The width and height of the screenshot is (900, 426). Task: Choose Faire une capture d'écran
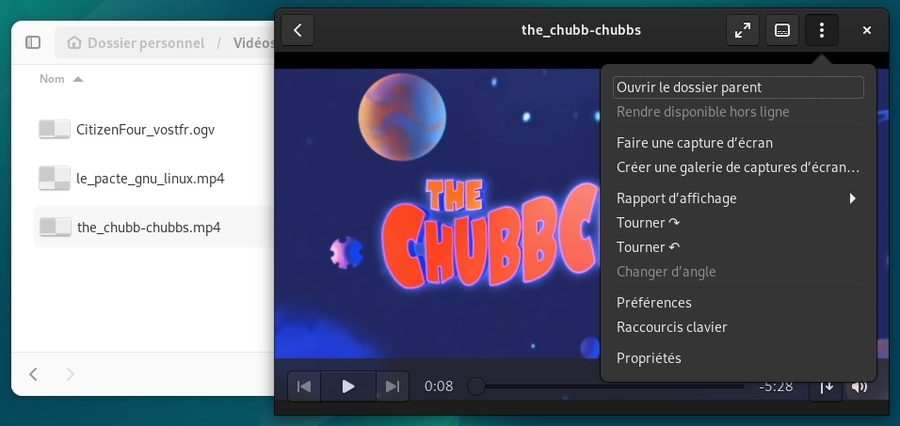click(x=738, y=143)
